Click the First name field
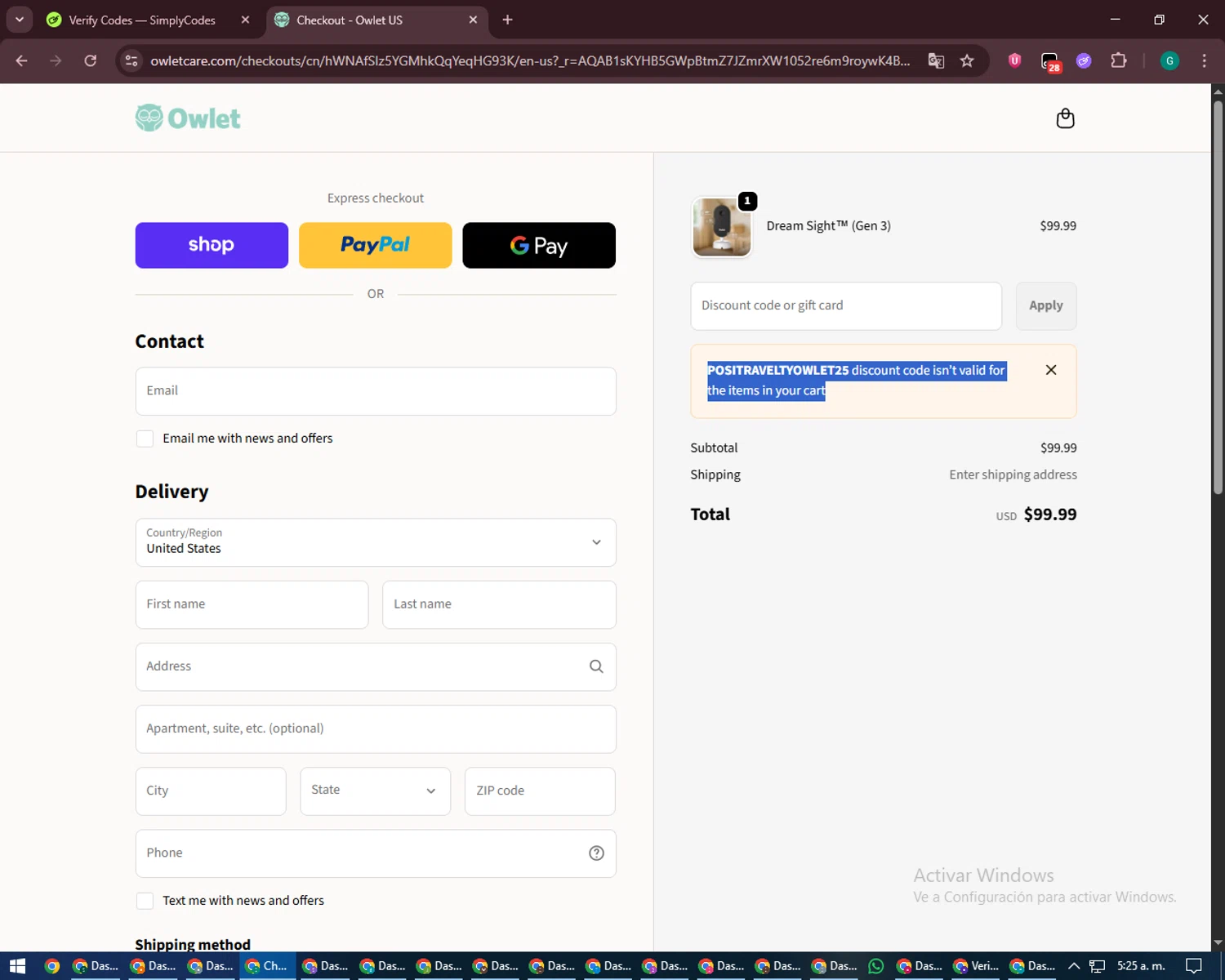The width and height of the screenshot is (1225, 980). point(252,604)
